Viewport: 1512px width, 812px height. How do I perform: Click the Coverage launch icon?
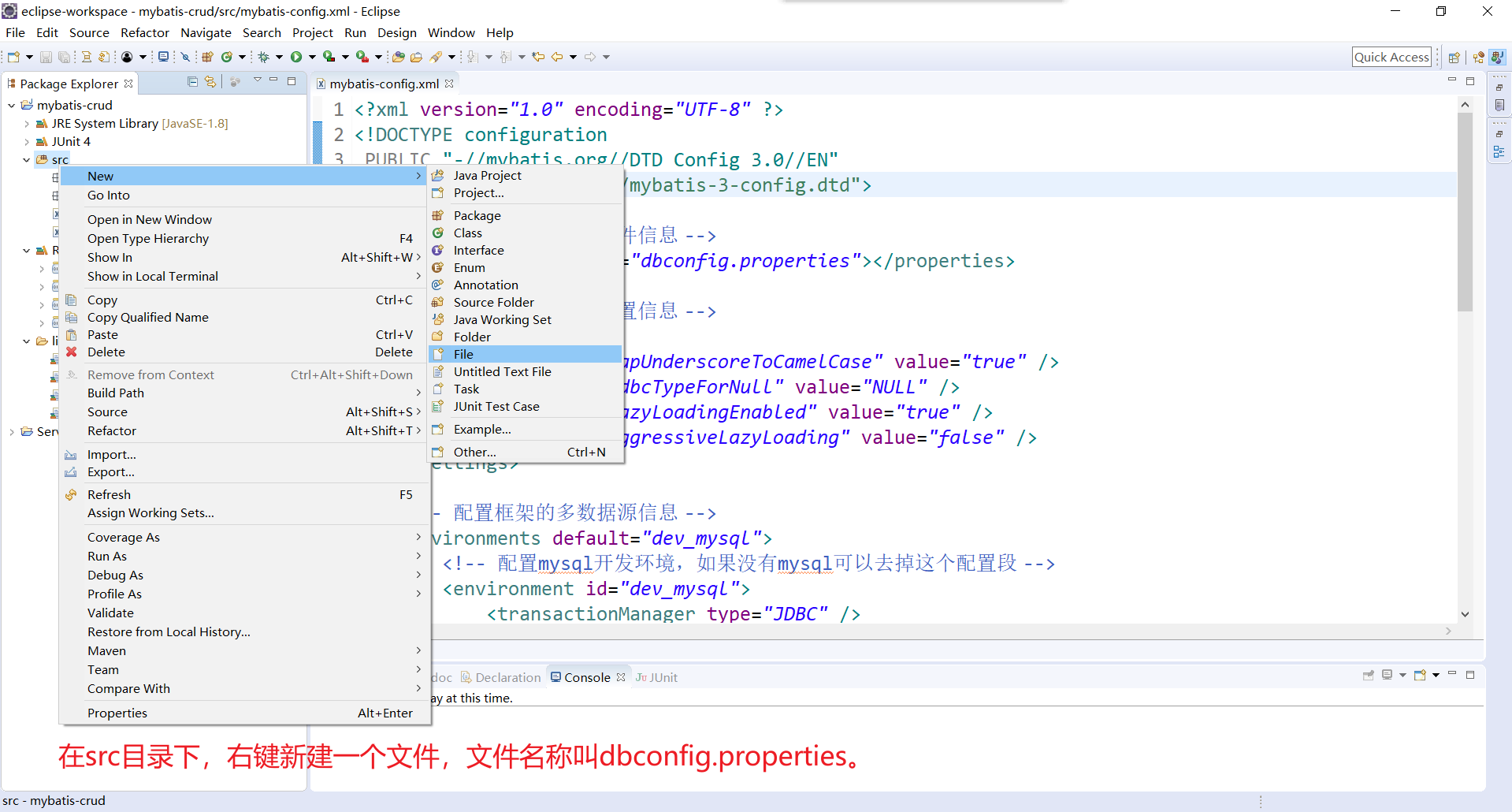329,57
